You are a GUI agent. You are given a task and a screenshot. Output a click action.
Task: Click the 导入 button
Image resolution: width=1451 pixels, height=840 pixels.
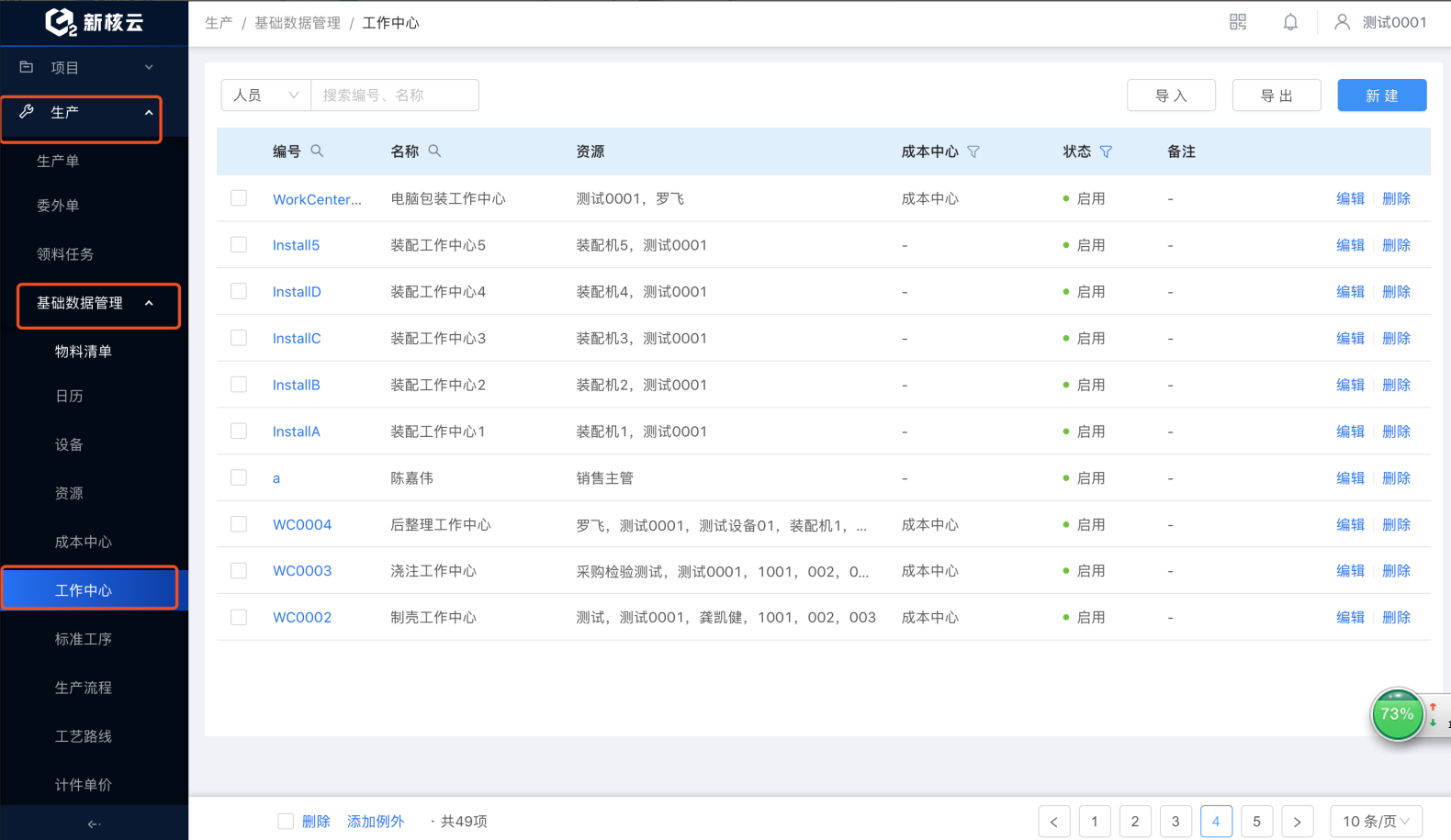point(1171,95)
